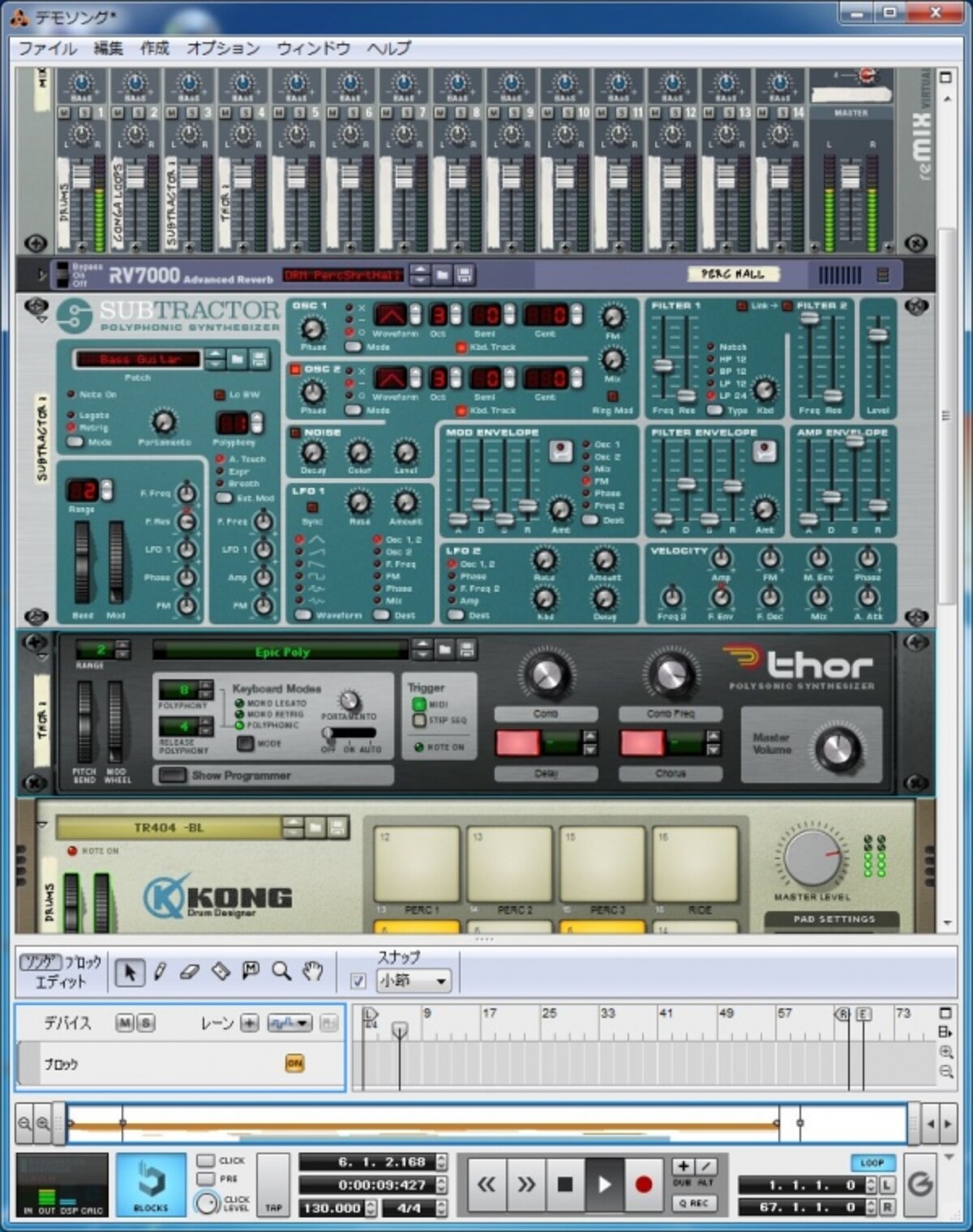Open the オプション menu
The height and width of the screenshot is (1232, 973).
click(x=223, y=48)
